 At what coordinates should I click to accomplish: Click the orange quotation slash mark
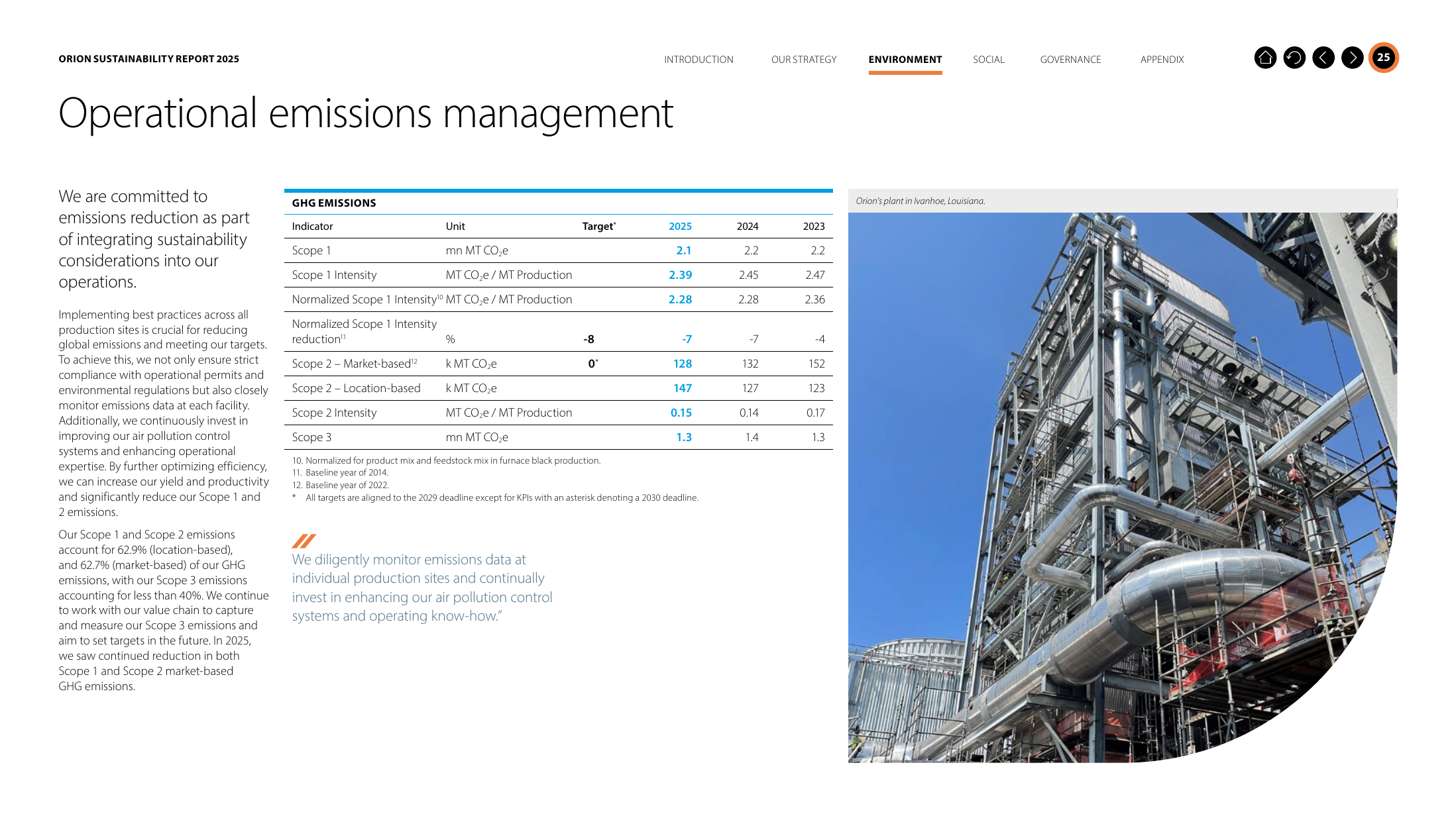click(x=304, y=541)
